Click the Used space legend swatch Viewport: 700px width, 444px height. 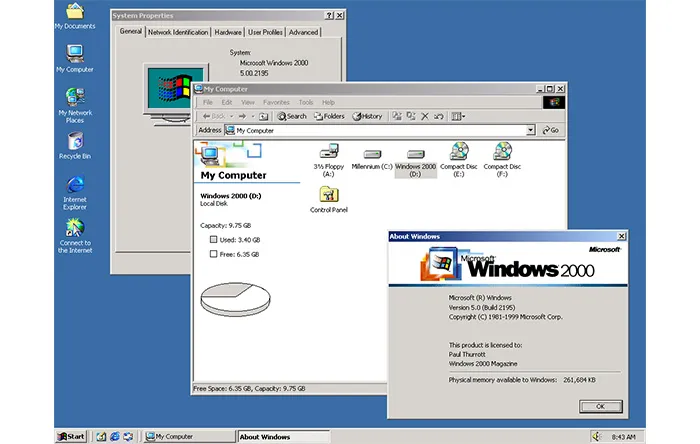pos(213,240)
